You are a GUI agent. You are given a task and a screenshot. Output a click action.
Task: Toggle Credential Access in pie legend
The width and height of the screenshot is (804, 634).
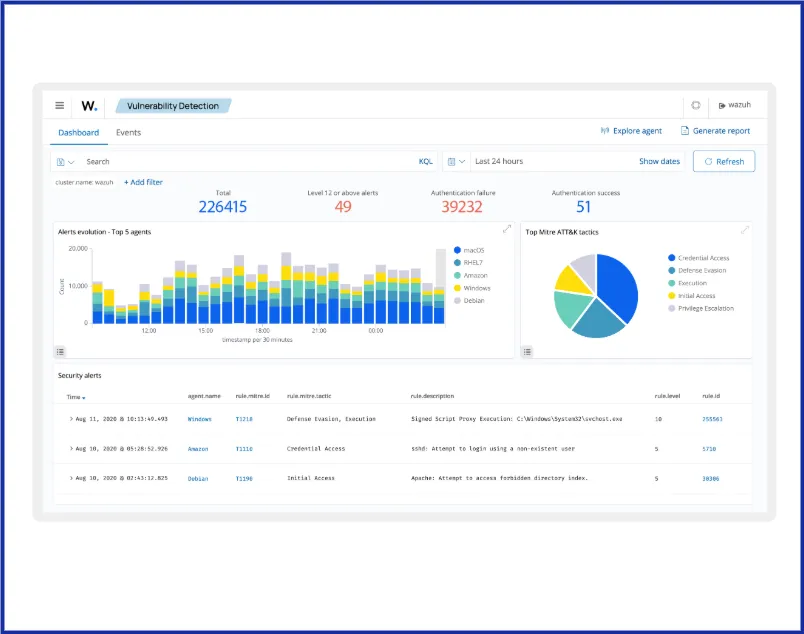703,258
